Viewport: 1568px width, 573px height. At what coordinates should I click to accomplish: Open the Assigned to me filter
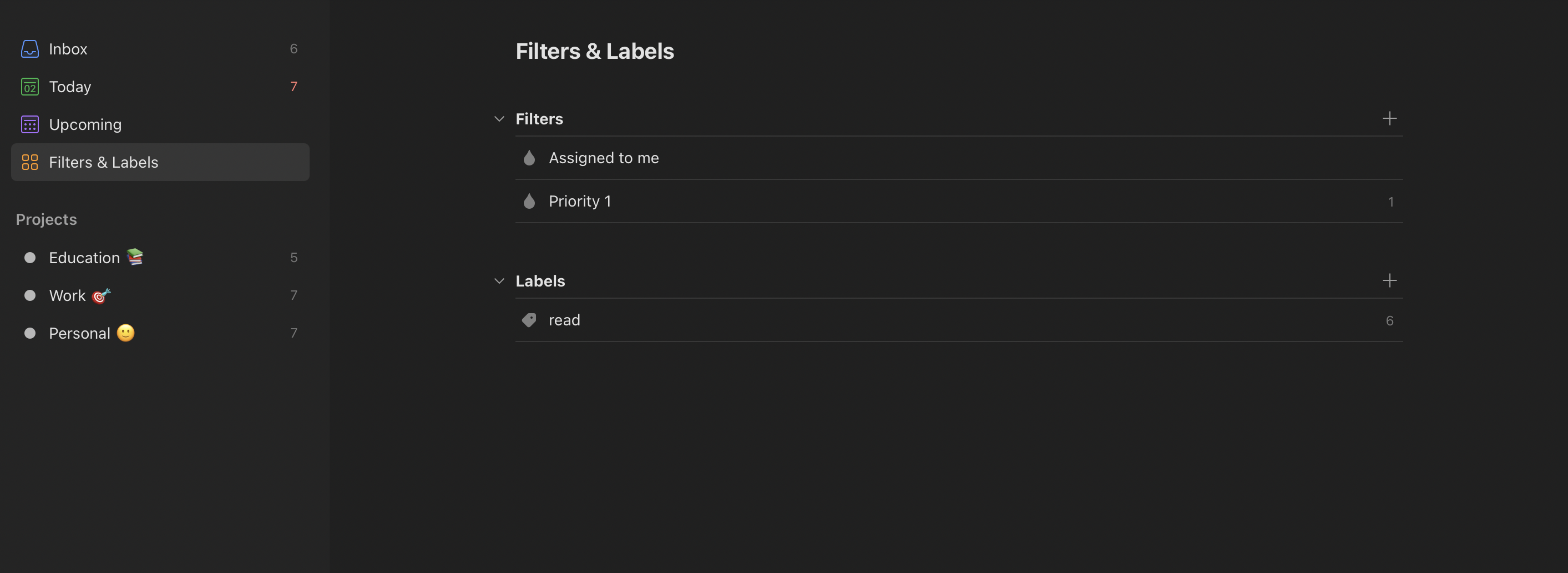959,158
